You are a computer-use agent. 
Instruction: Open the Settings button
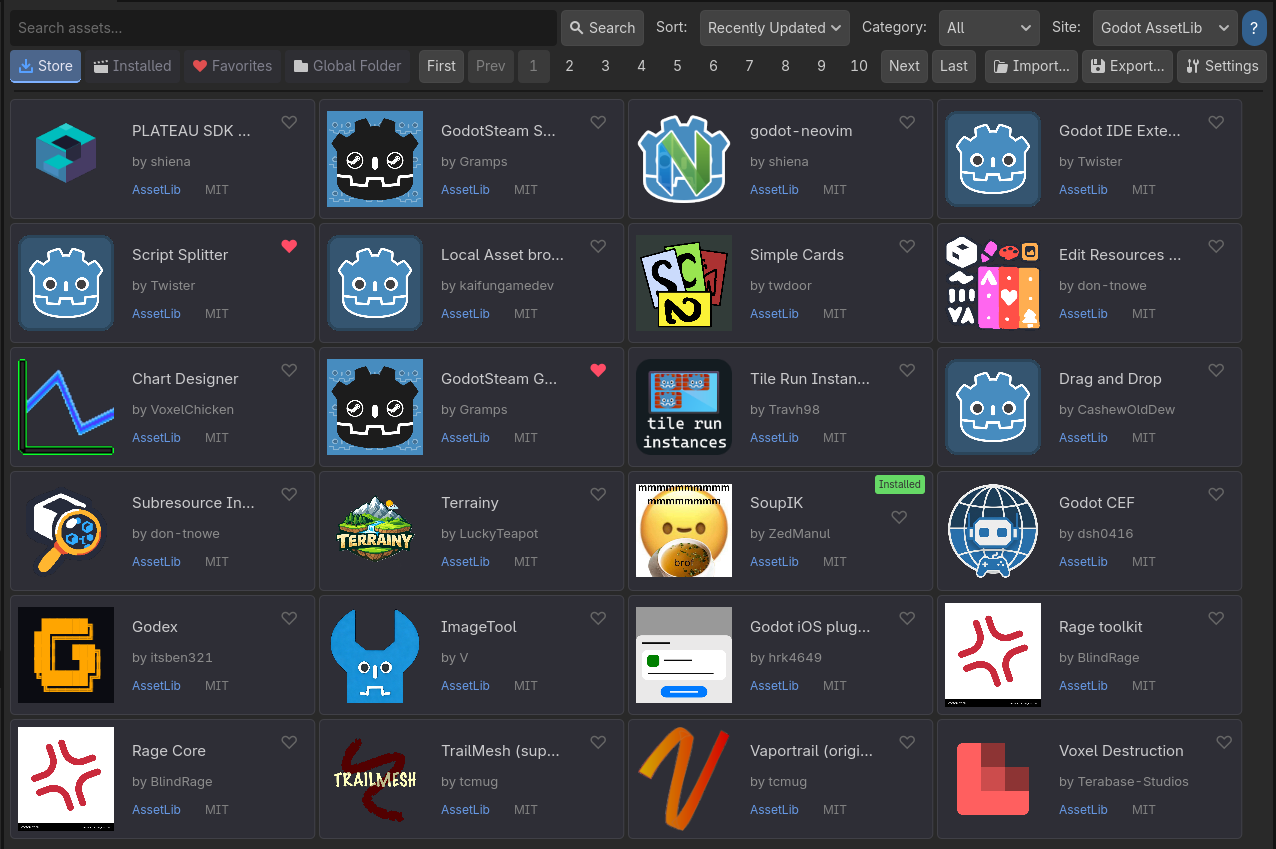[x=1222, y=66]
